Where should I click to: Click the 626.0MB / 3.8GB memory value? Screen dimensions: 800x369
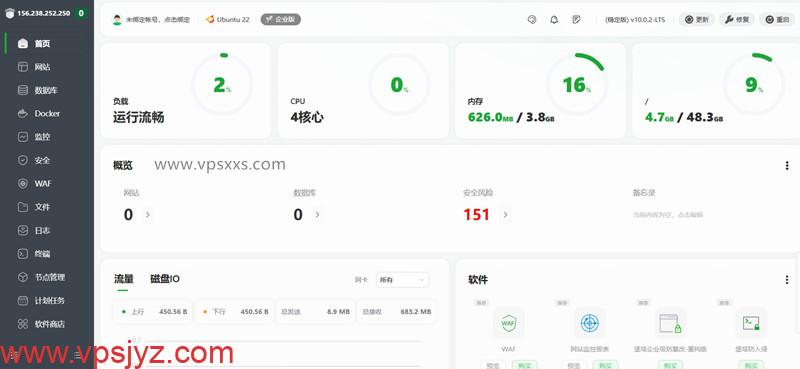511,117
